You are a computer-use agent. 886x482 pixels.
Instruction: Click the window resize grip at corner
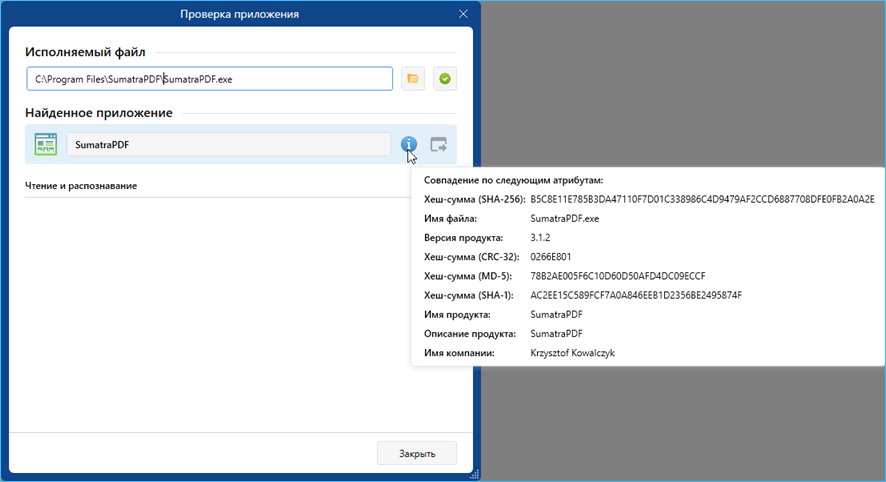click(x=474, y=475)
